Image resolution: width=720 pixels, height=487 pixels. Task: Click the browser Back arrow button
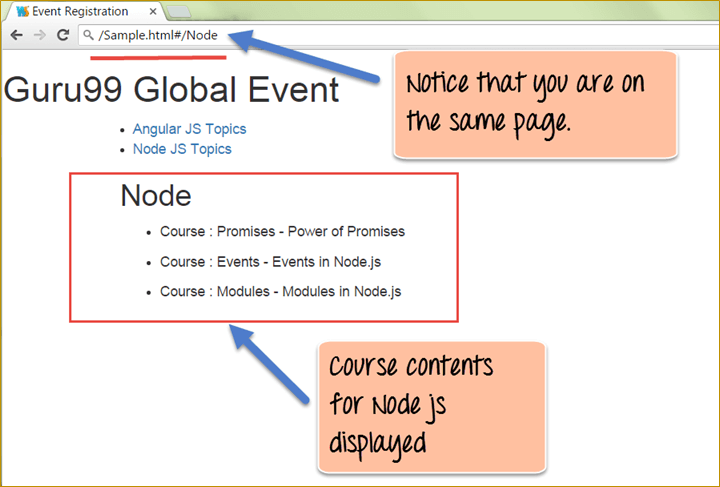[16, 34]
